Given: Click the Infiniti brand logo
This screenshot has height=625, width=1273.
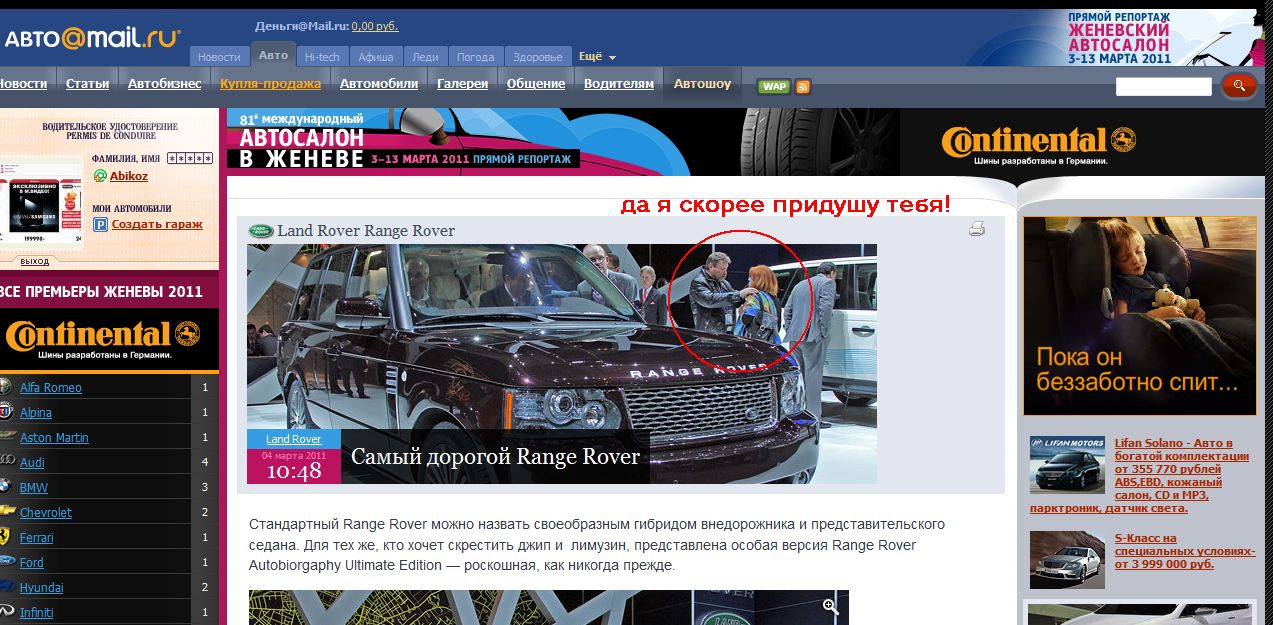Looking at the screenshot, I should click(7, 612).
